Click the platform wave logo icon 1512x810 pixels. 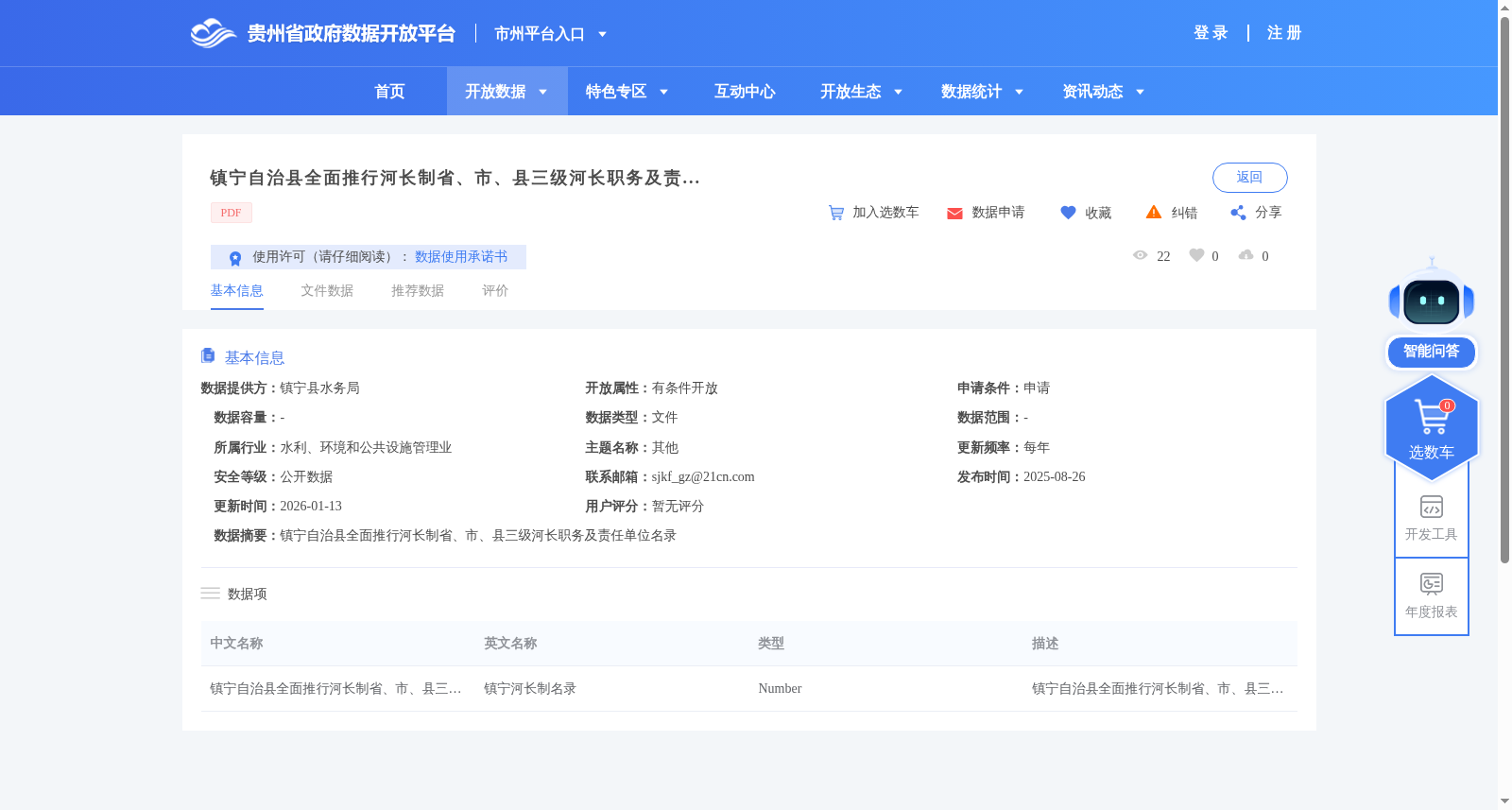(213, 33)
